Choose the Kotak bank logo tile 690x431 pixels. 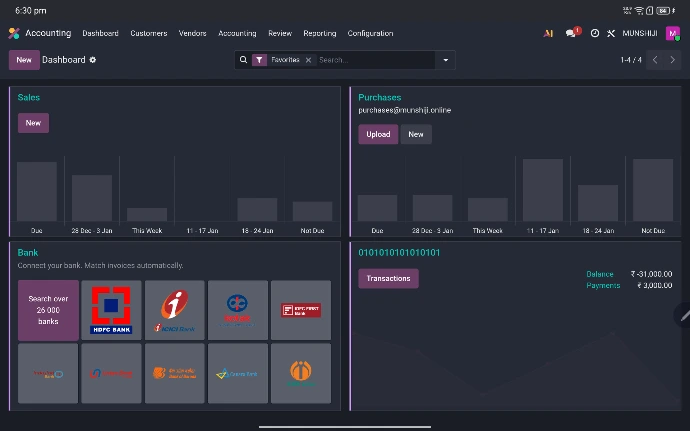point(237,310)
